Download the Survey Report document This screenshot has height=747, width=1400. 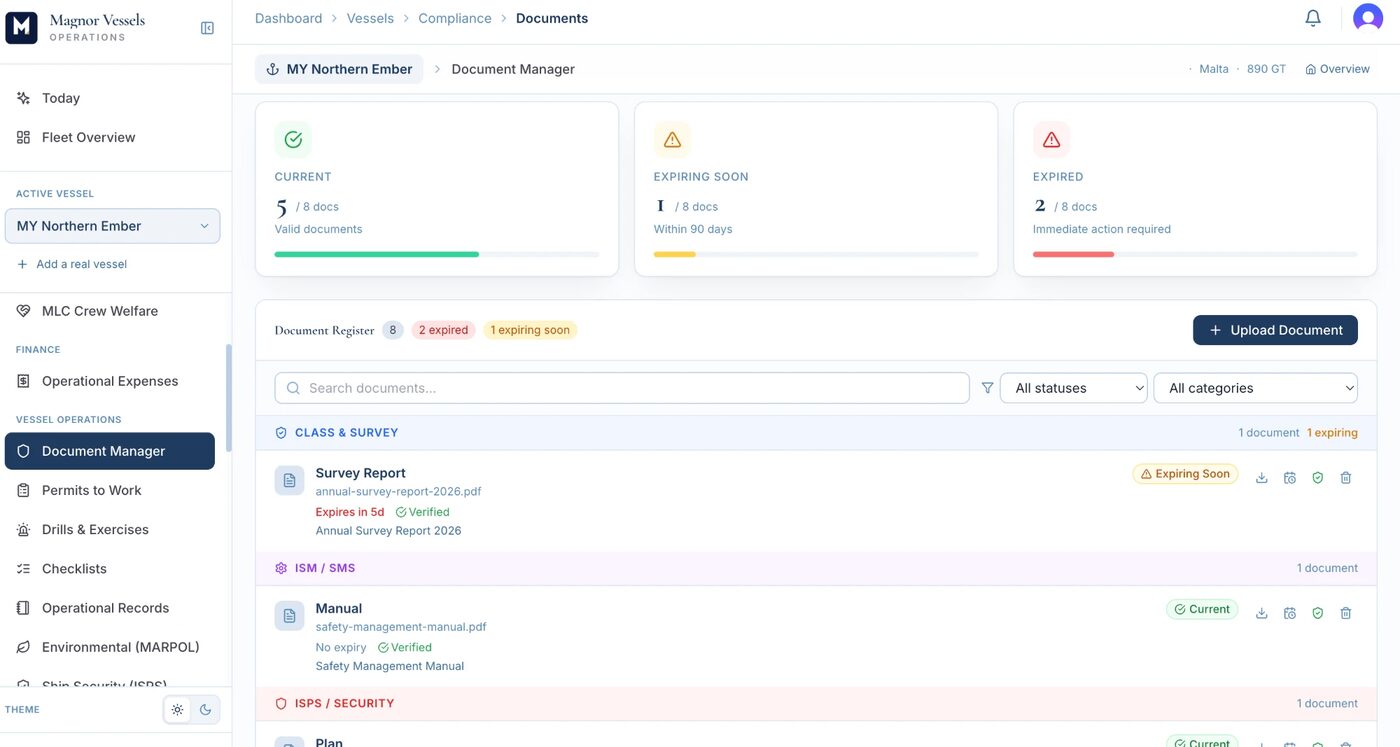click(1262, 478)
